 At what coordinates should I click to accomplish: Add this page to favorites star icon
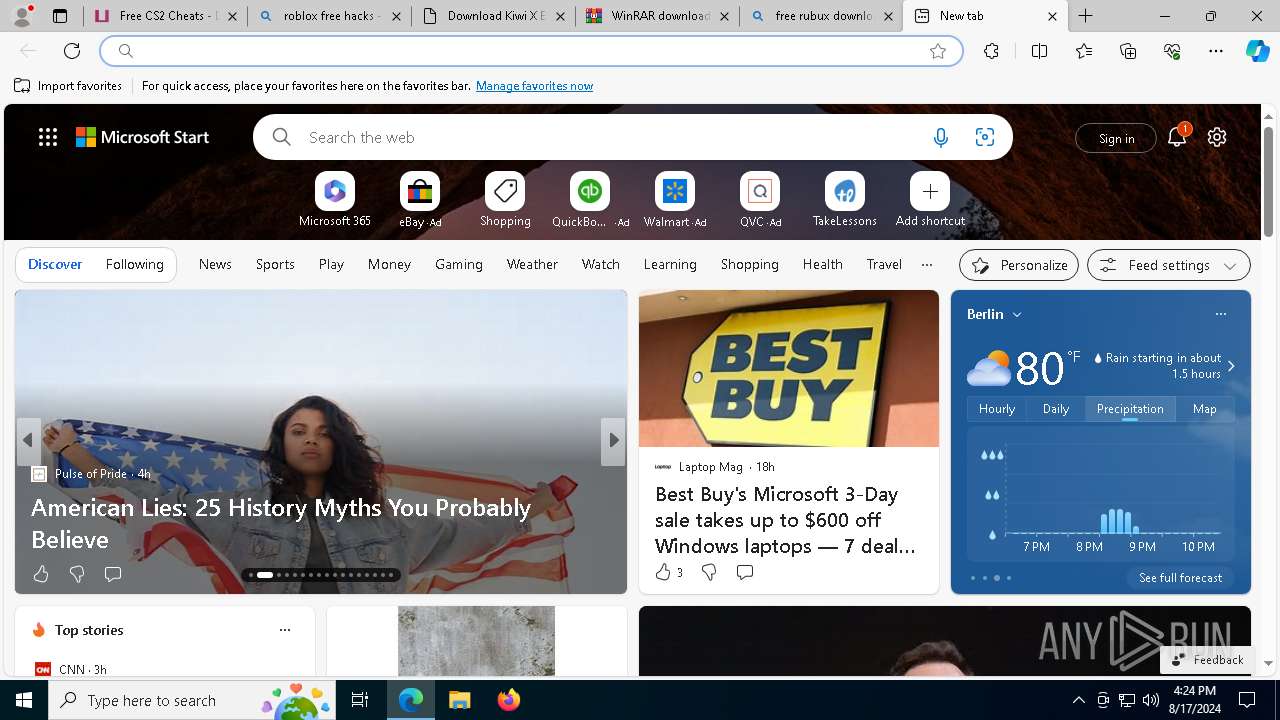pos(938,51)
